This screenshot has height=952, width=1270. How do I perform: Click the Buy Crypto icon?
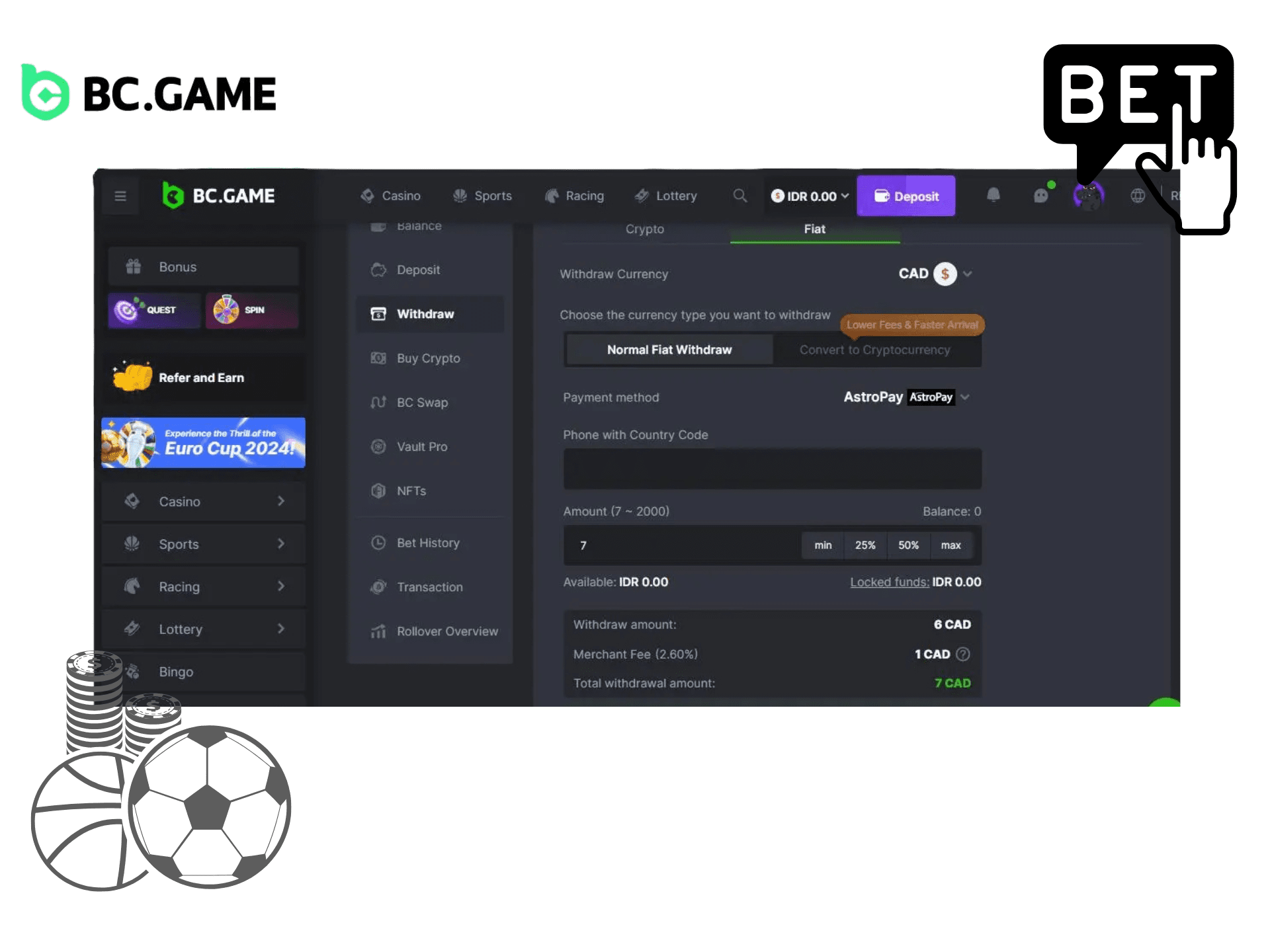(x=378, y=358)
